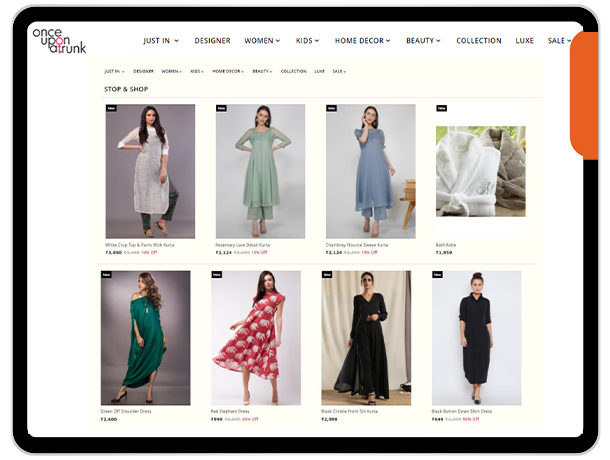Click the Once Upon a Trunk logo

59,40
